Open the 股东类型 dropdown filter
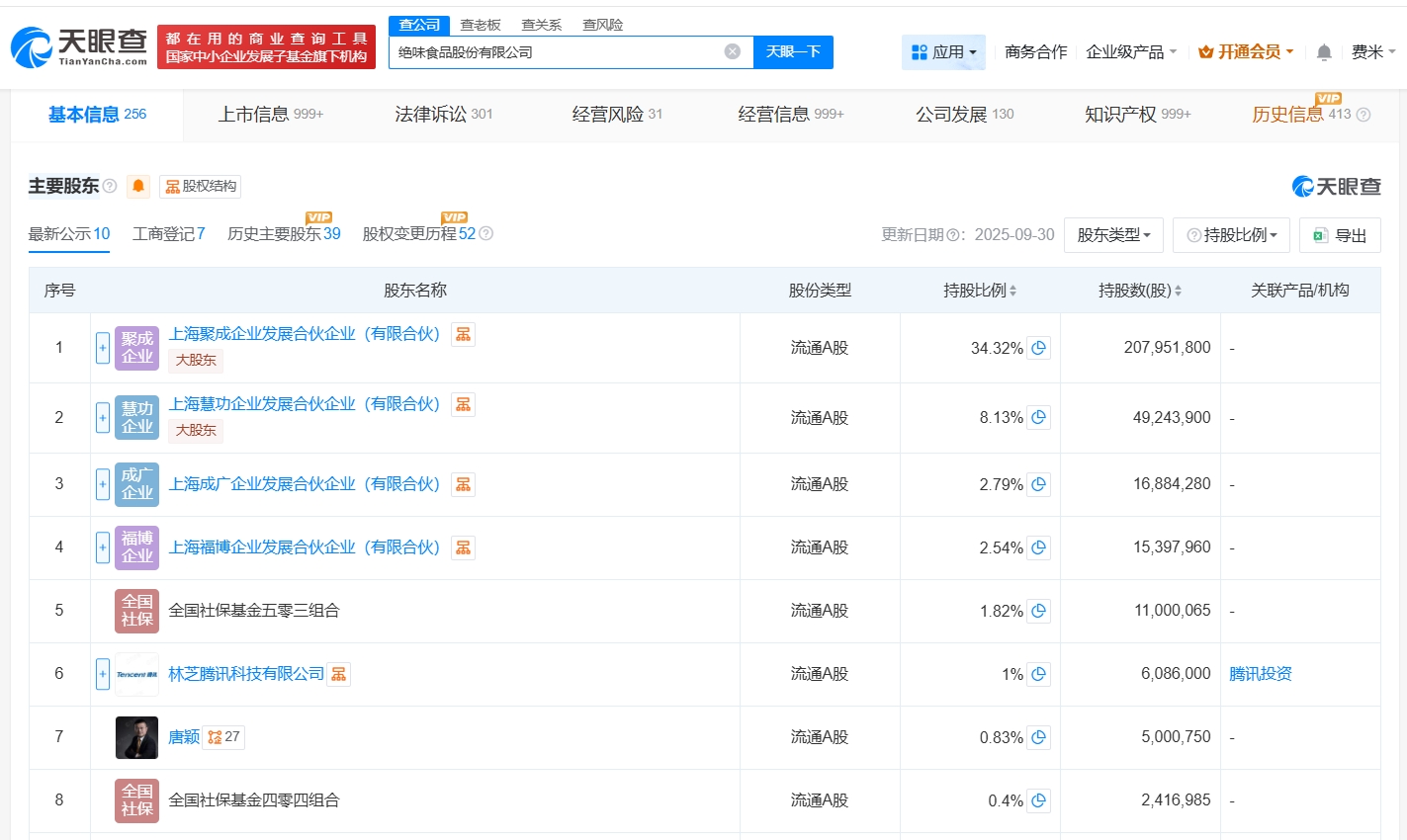 [x=1113, y=234]
